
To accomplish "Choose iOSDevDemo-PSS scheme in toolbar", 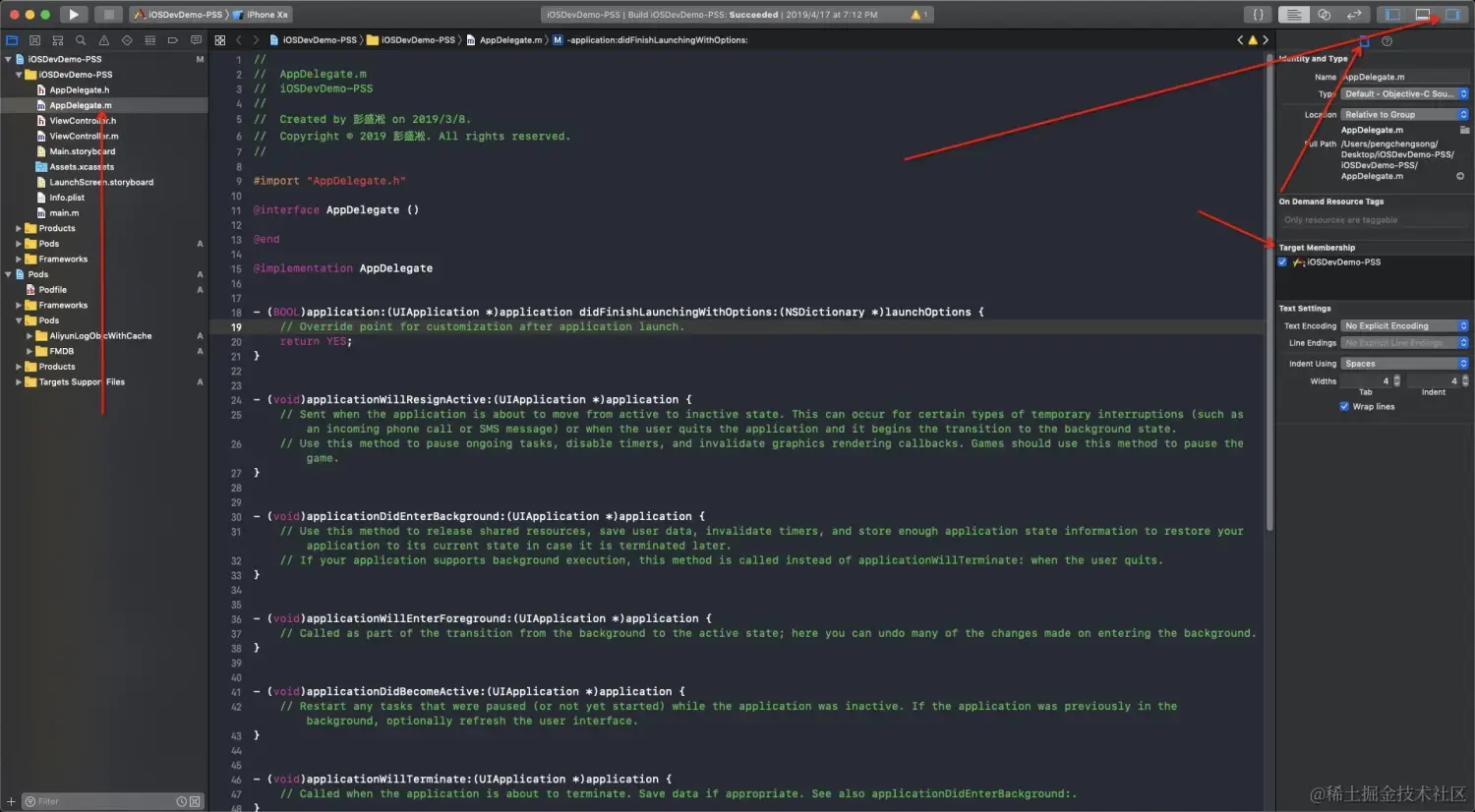I will point(178,15).
